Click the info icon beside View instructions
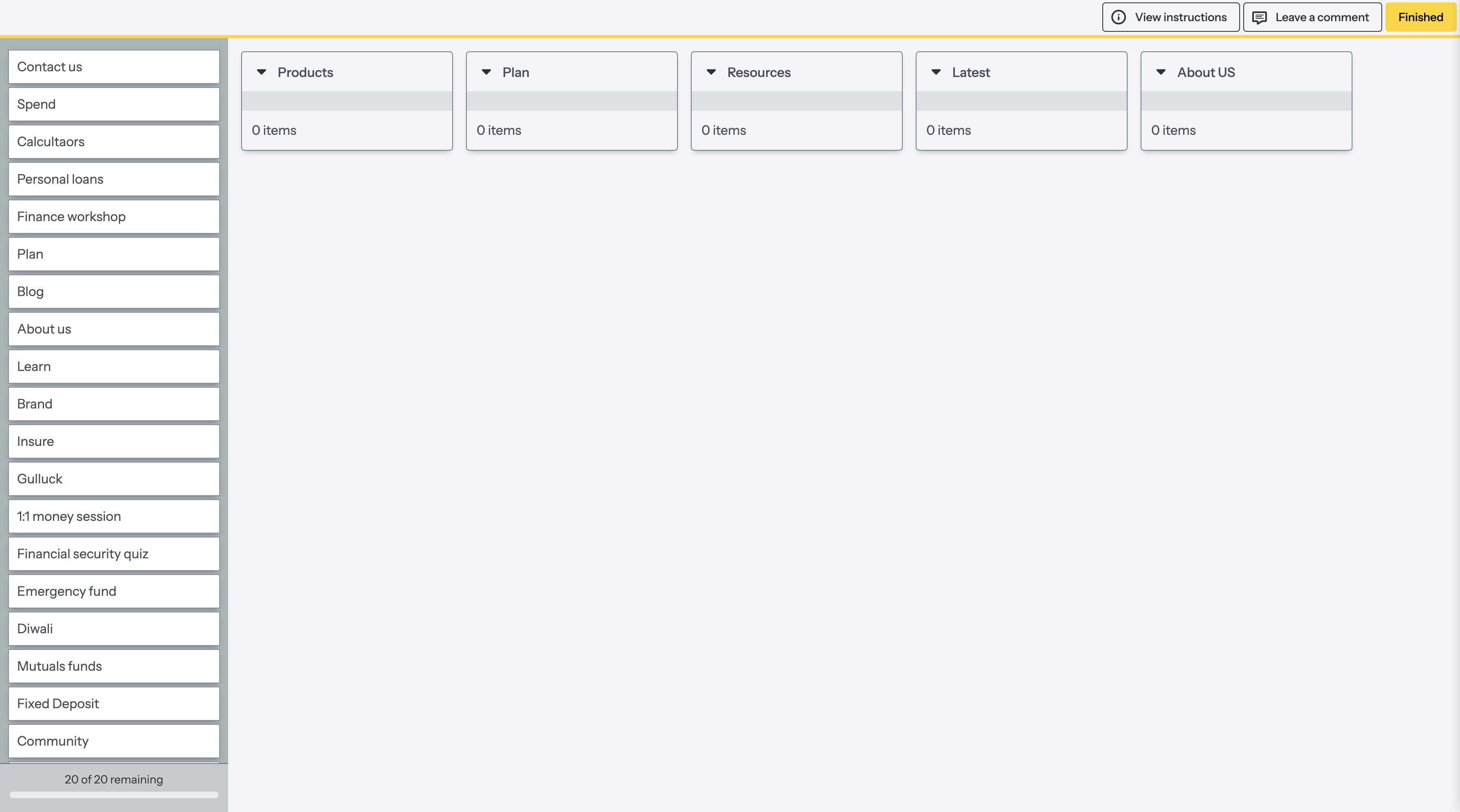The image size is (1460, 812). click(x=1118, y=17)
